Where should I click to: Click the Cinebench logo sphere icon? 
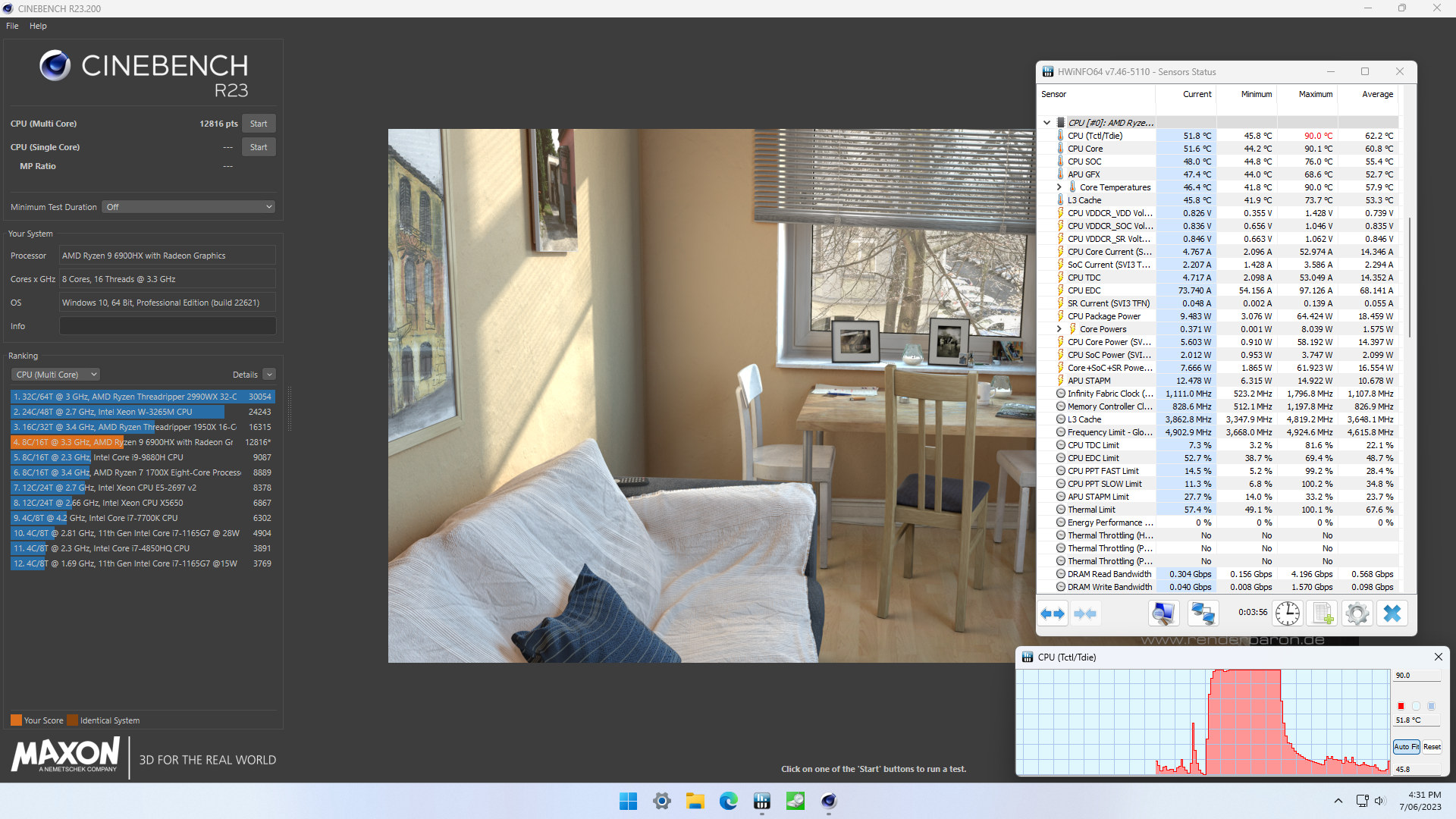pos(55,66)
